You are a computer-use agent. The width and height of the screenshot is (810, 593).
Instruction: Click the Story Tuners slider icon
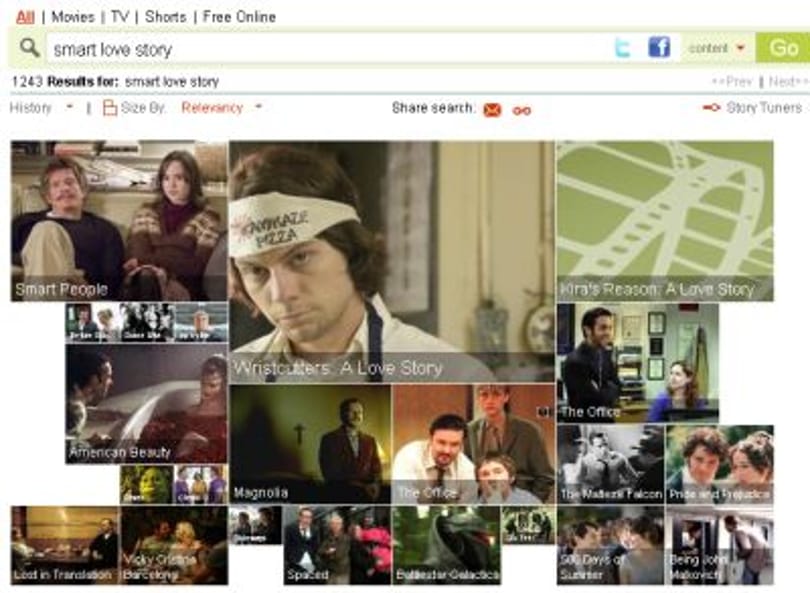click(x=712, y=107)
